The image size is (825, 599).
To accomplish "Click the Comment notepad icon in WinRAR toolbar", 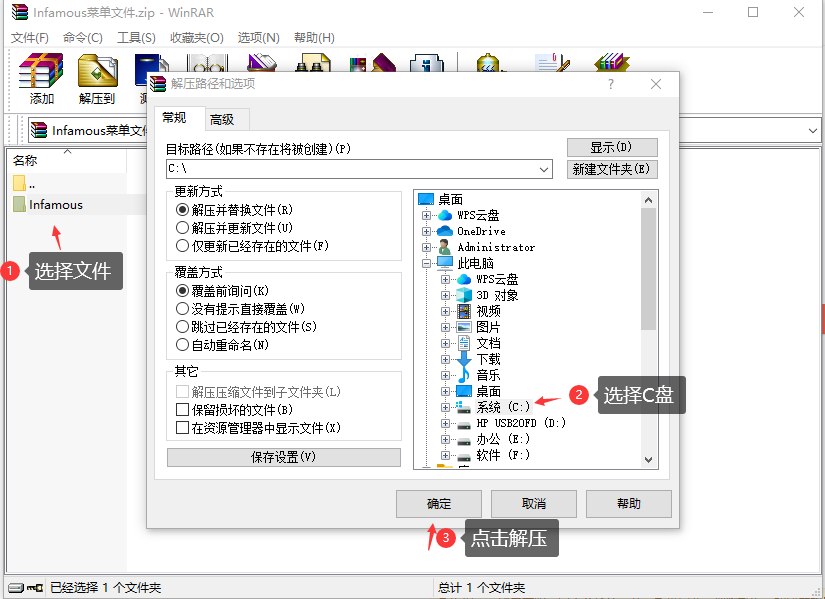I will tap(552, 63).
